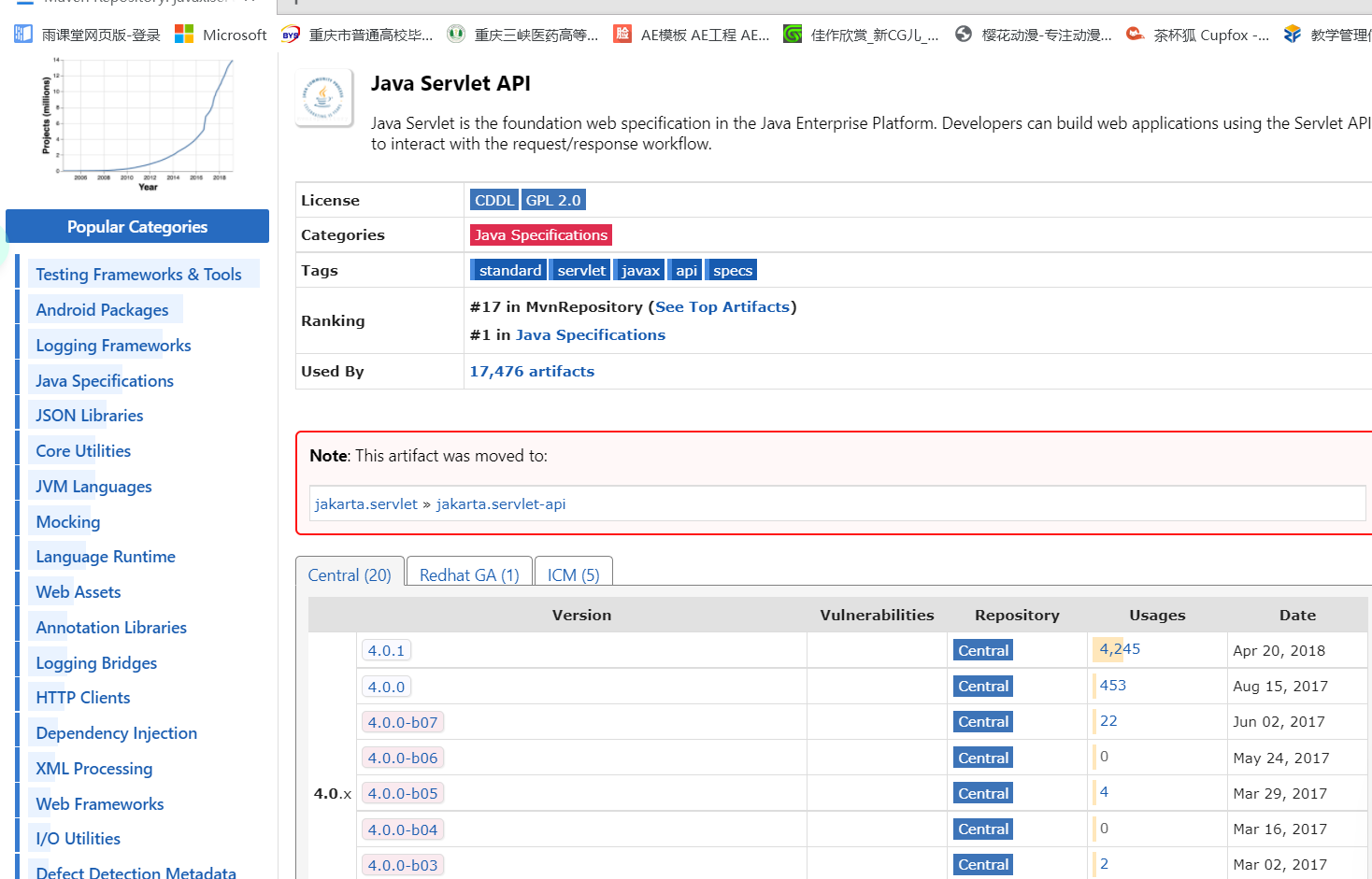
Task: Open the Microsoft bookmark icon
Action: pos(184,35)
